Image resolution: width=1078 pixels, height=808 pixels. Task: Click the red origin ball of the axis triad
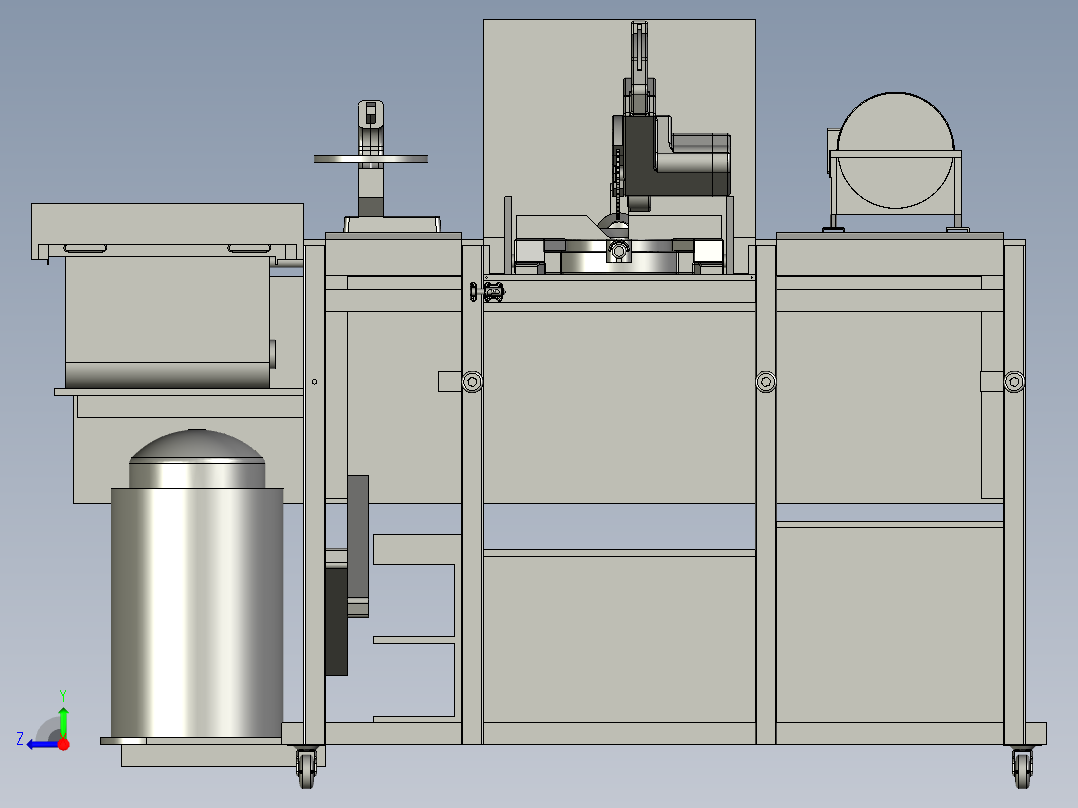click(64, 744)
